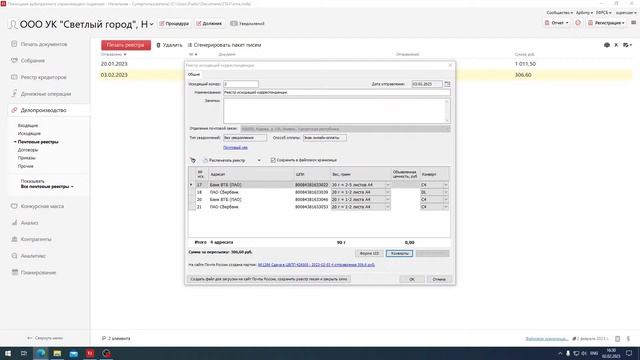
Task: Open the Контрагенты sidebar section
Action: click(36, 239)
